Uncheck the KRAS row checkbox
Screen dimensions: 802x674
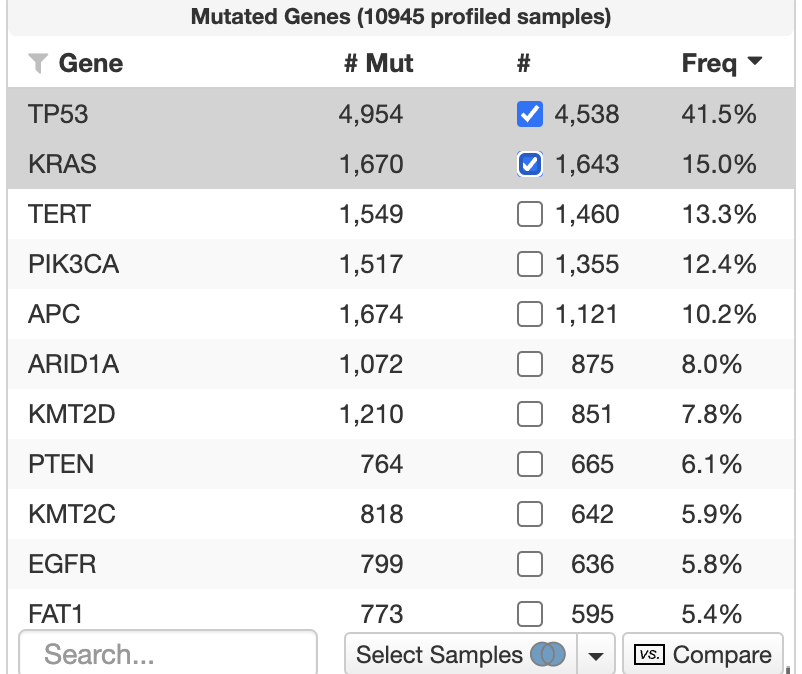(529, 164)
